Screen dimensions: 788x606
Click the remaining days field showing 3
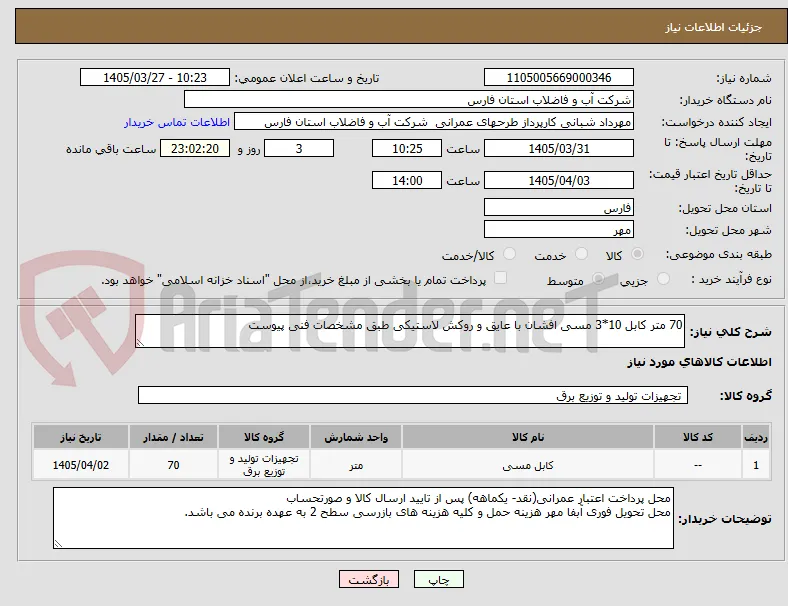(x=299, y=148)
